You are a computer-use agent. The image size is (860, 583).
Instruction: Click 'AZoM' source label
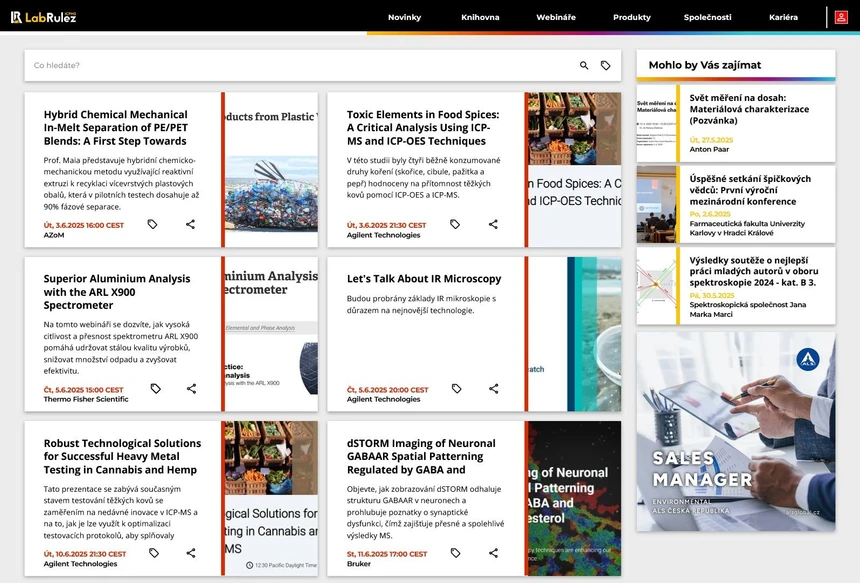click(x=54, y=235)
